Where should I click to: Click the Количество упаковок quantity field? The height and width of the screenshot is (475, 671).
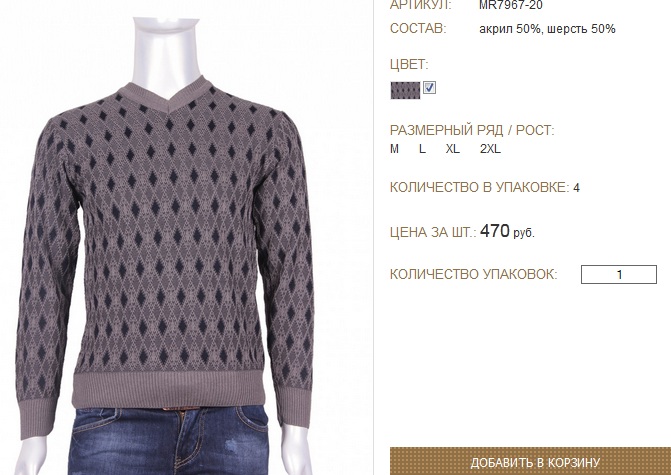click(x=618, y=274)
